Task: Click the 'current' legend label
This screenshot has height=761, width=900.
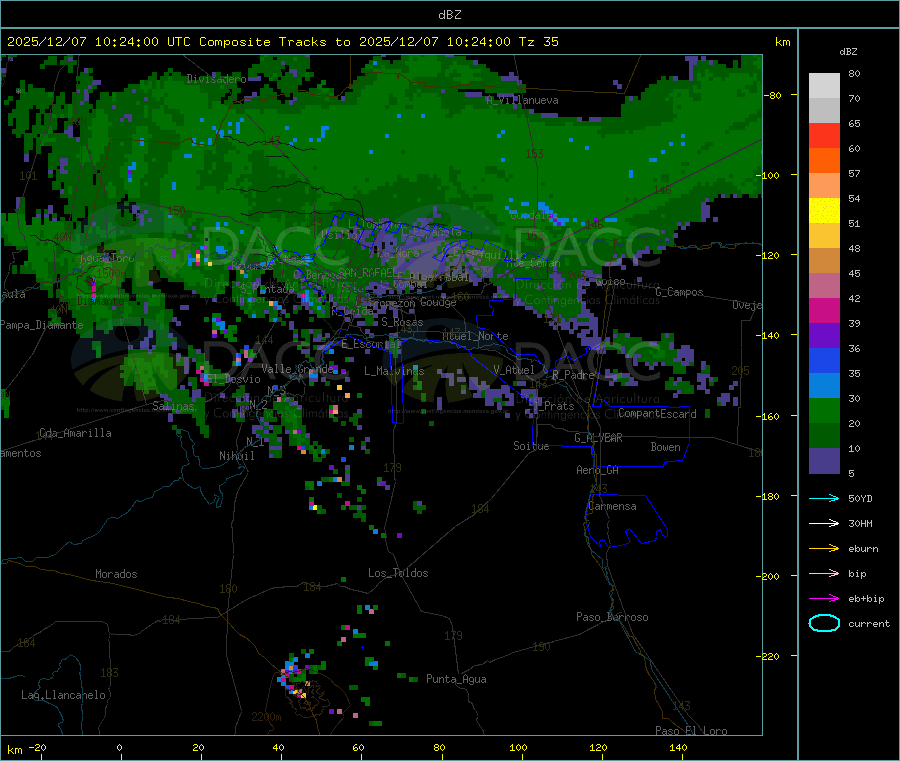Action: tap(869, 624)
